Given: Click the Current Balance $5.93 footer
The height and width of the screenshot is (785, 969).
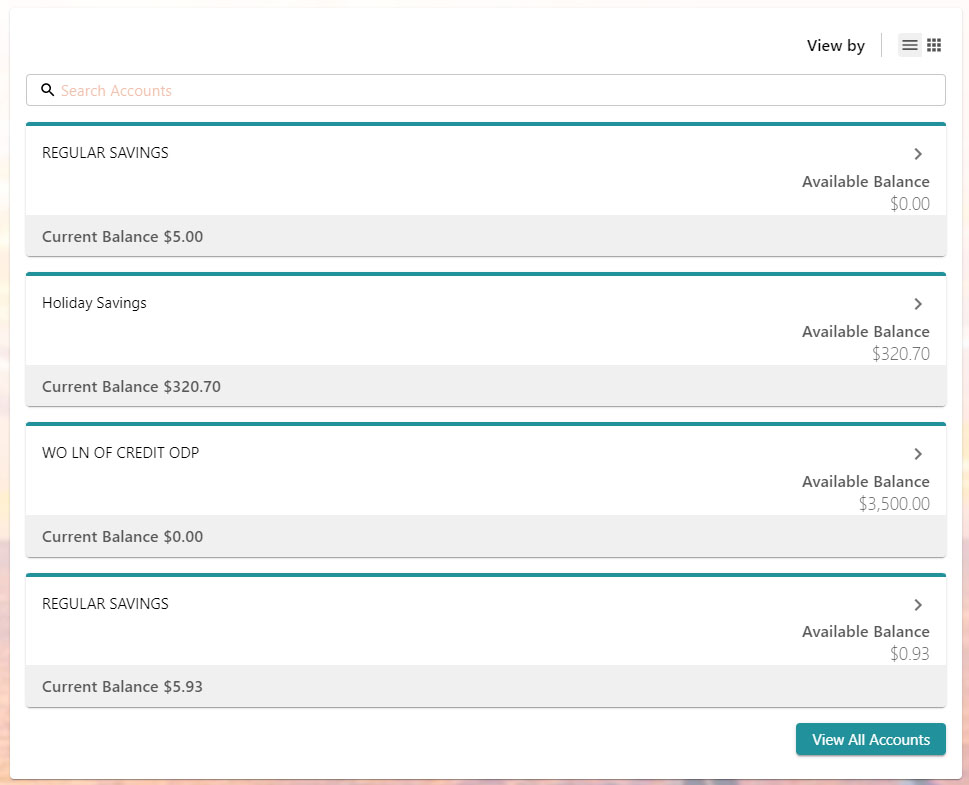Looking at the screenshot, I should [x=122, y=687].
